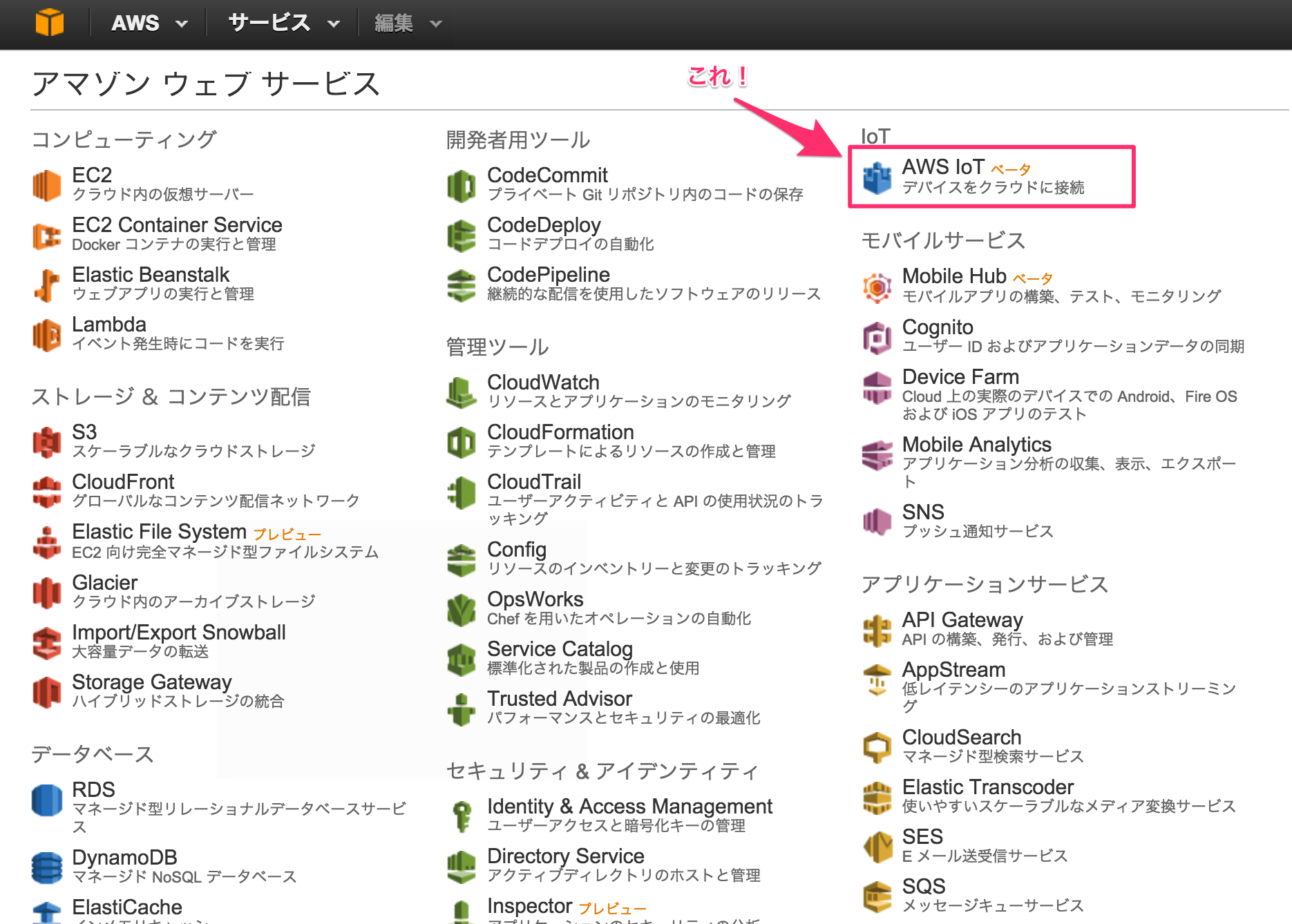Select the Glacier archive storage icon

pyautogui.click(x=46, y=591)
